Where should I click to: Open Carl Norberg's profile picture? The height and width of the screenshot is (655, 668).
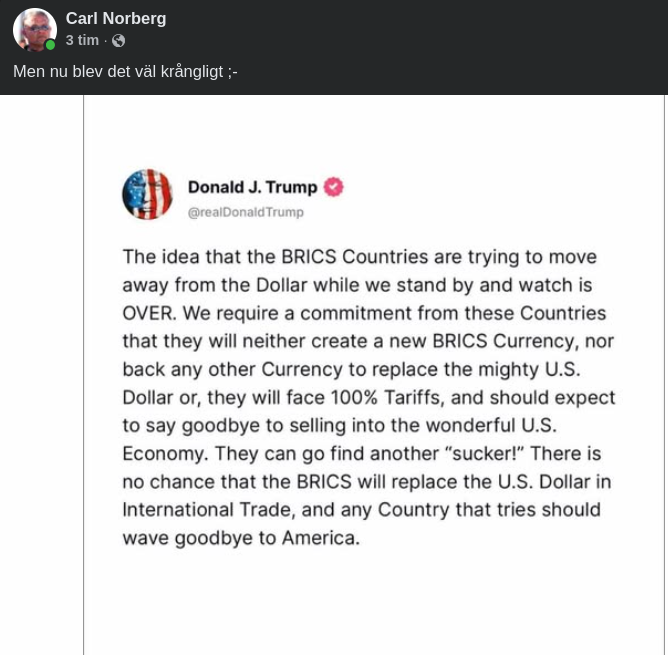[34, 29]
